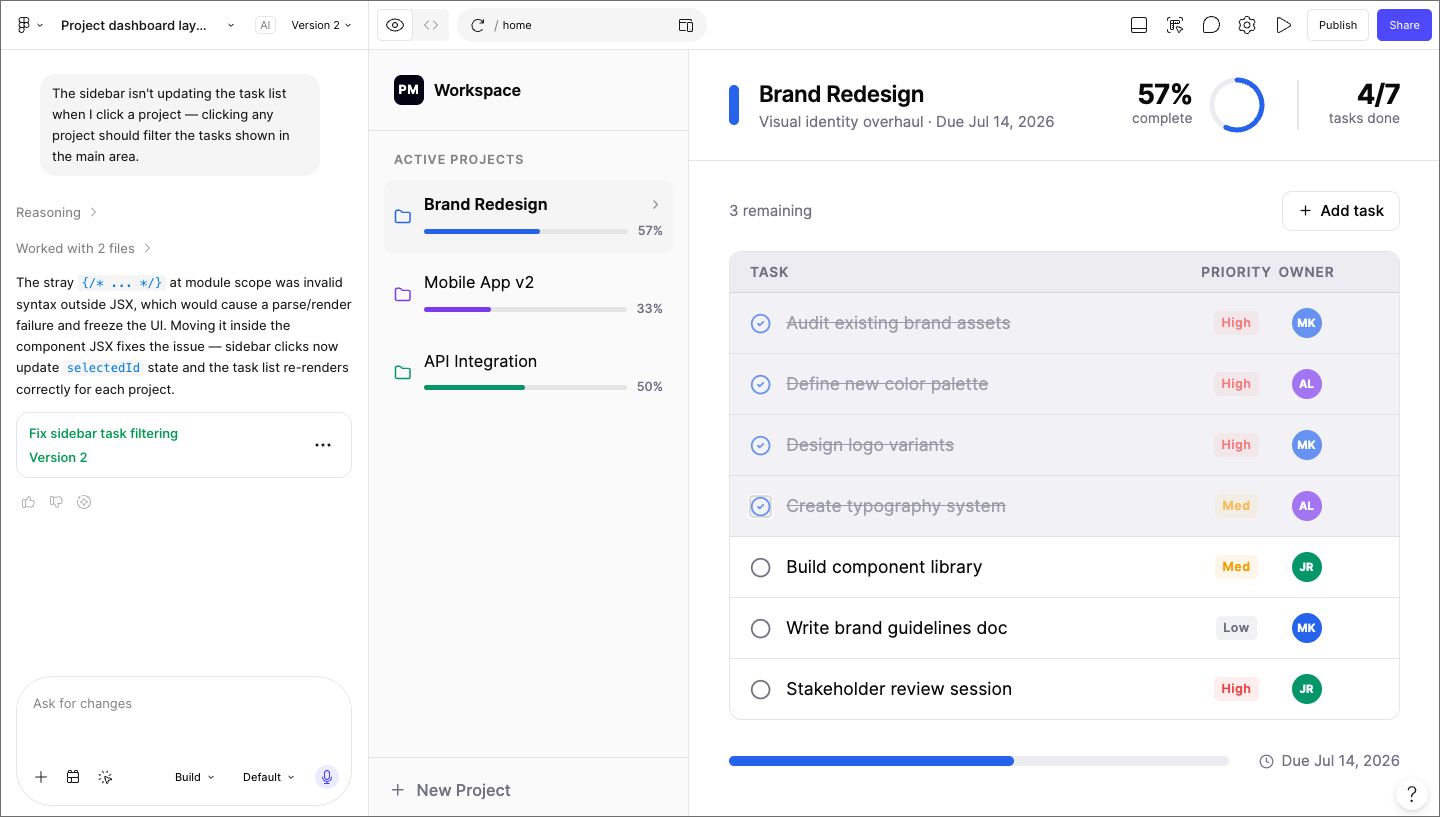The width and height of the screenshot is (1440, 817).
Task: Click the /home URL field
Action: 582,25
